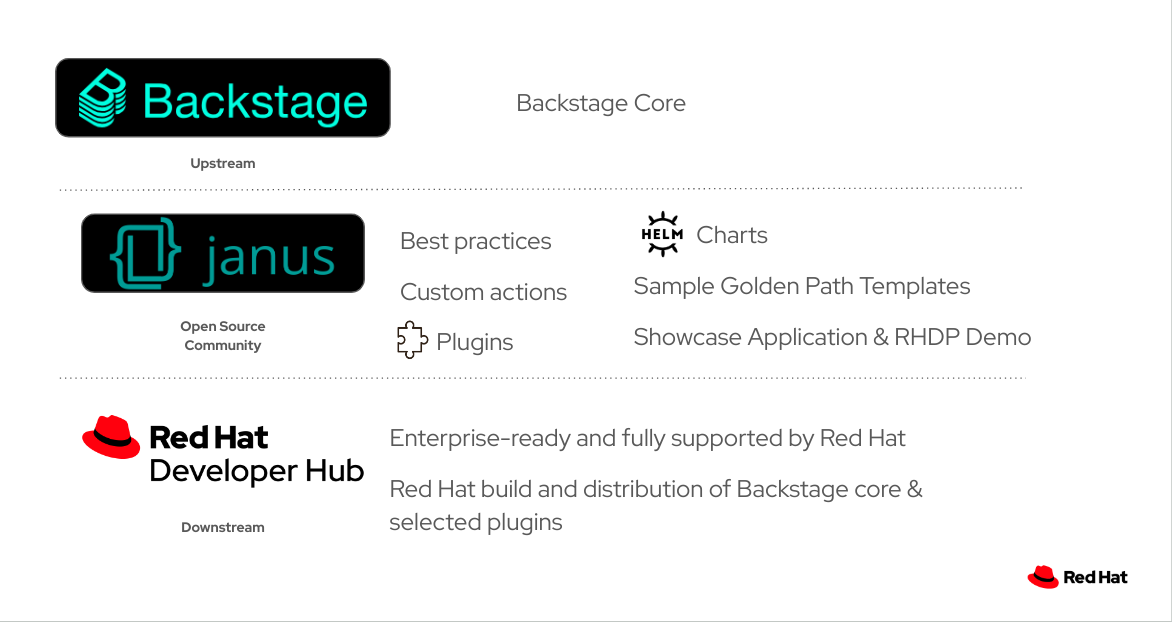Select the red fedora Developer Hub icon
The width and height of the screenshot is (1172, 622).
coord(111,437)
